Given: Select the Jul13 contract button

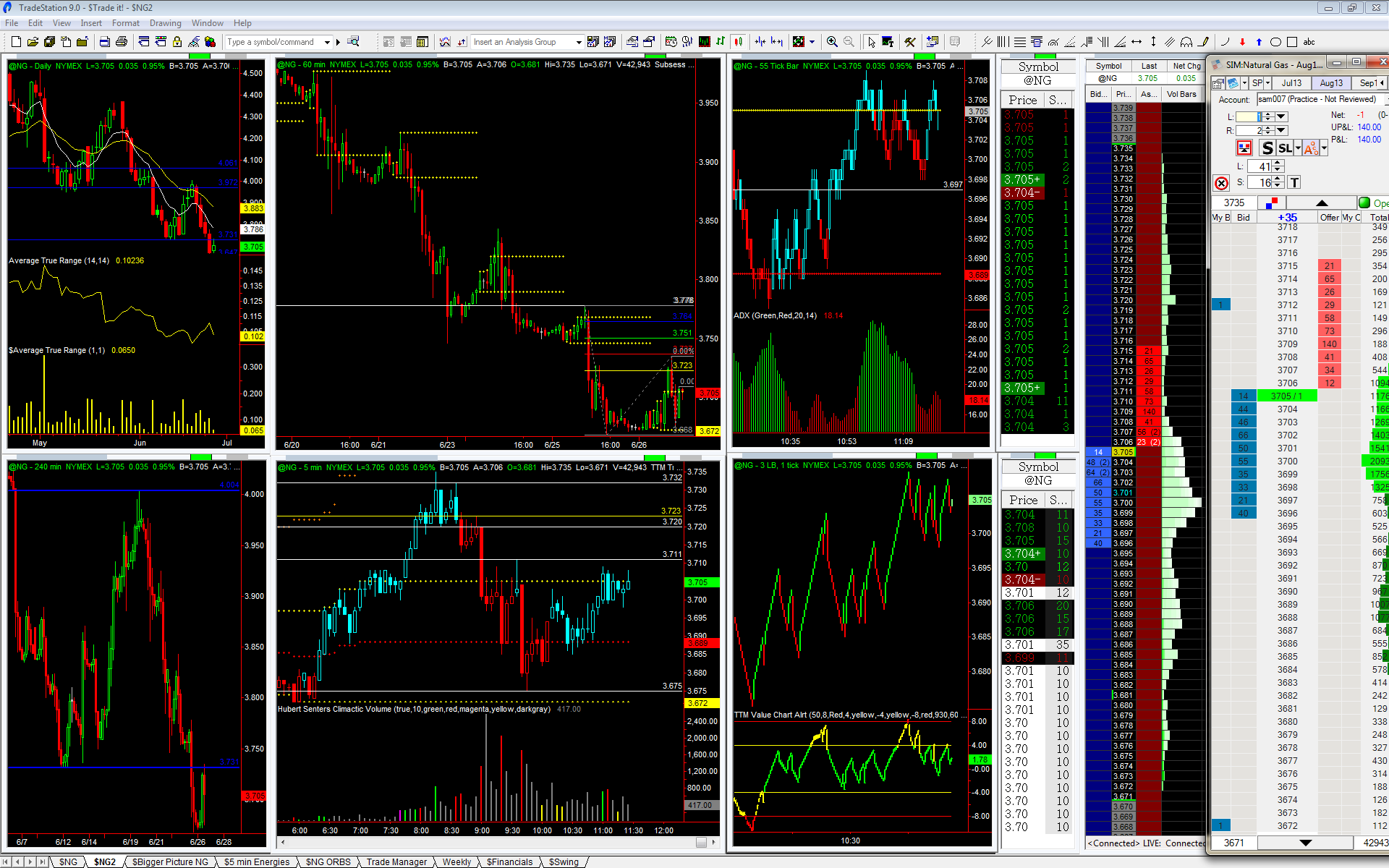Looking at the screenshot, I should 1291,83.
